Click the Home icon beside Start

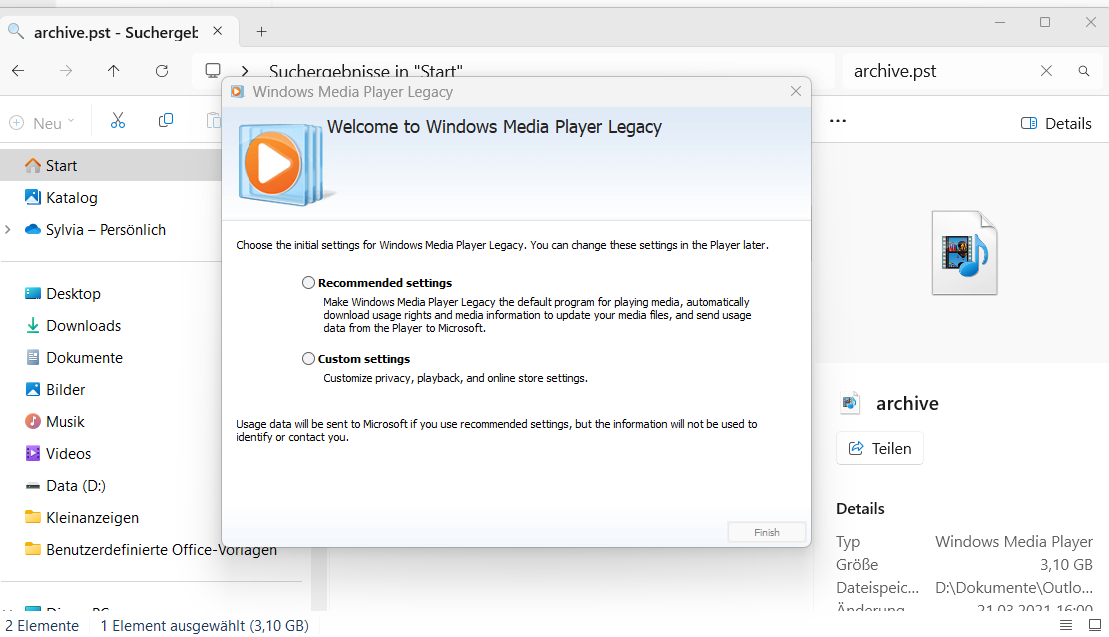(x=33, y=165)
